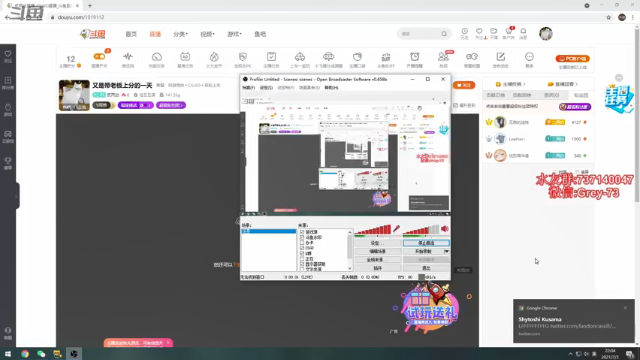Click the Douyu search input field
Viewport: 640px width, 360px height.
tap(420, 34)
